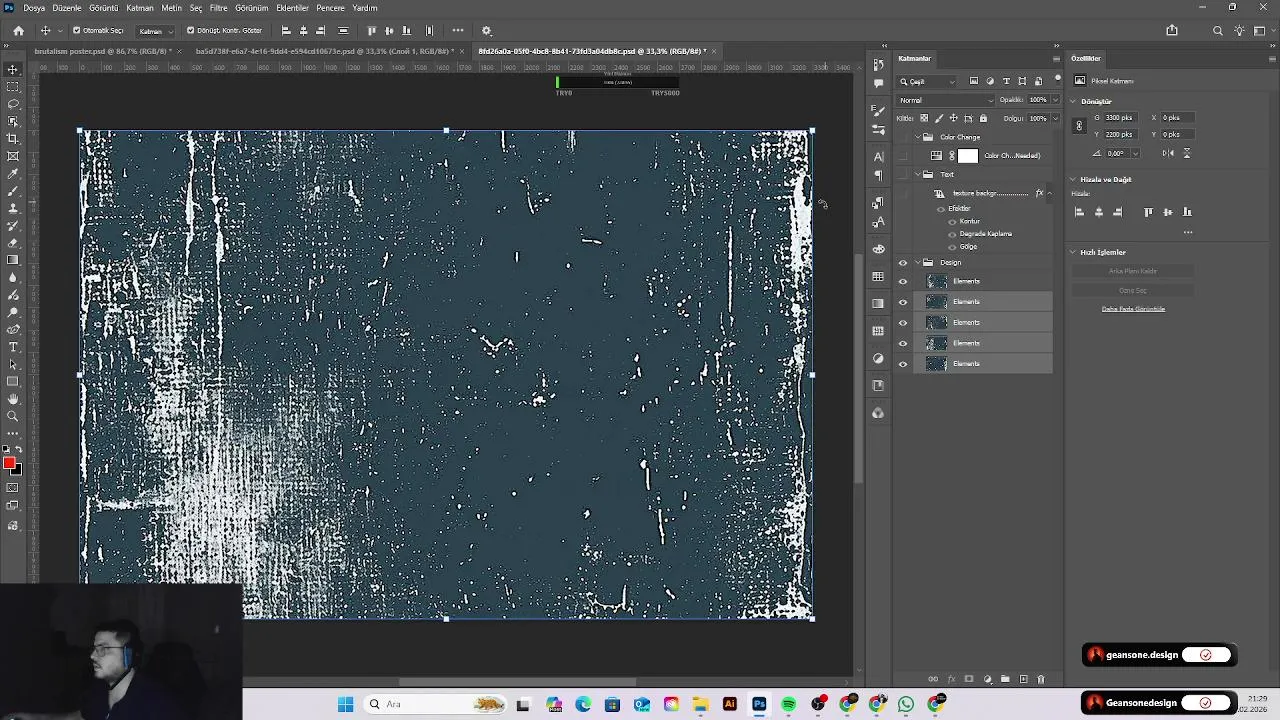Select the Zoom tool

tap(13, 416)
